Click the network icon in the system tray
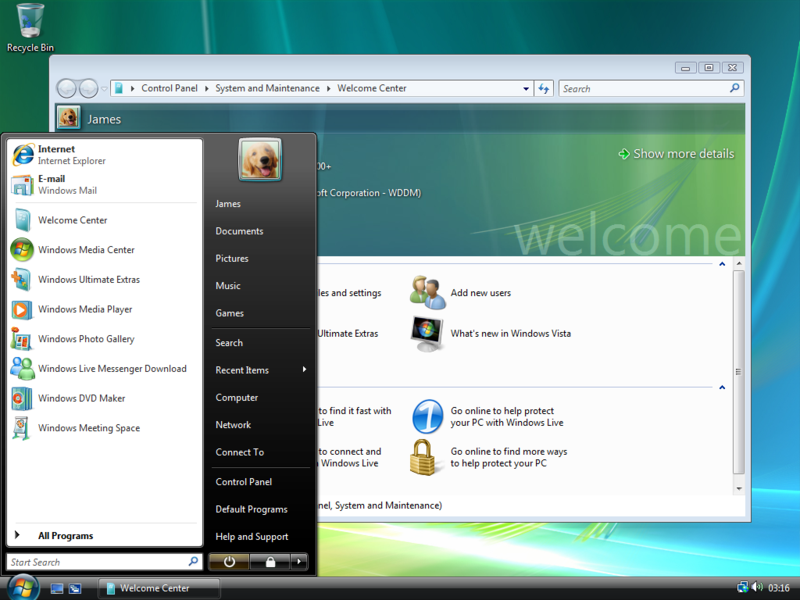Screen dimensions: 800x600 (x=743, y=587)
